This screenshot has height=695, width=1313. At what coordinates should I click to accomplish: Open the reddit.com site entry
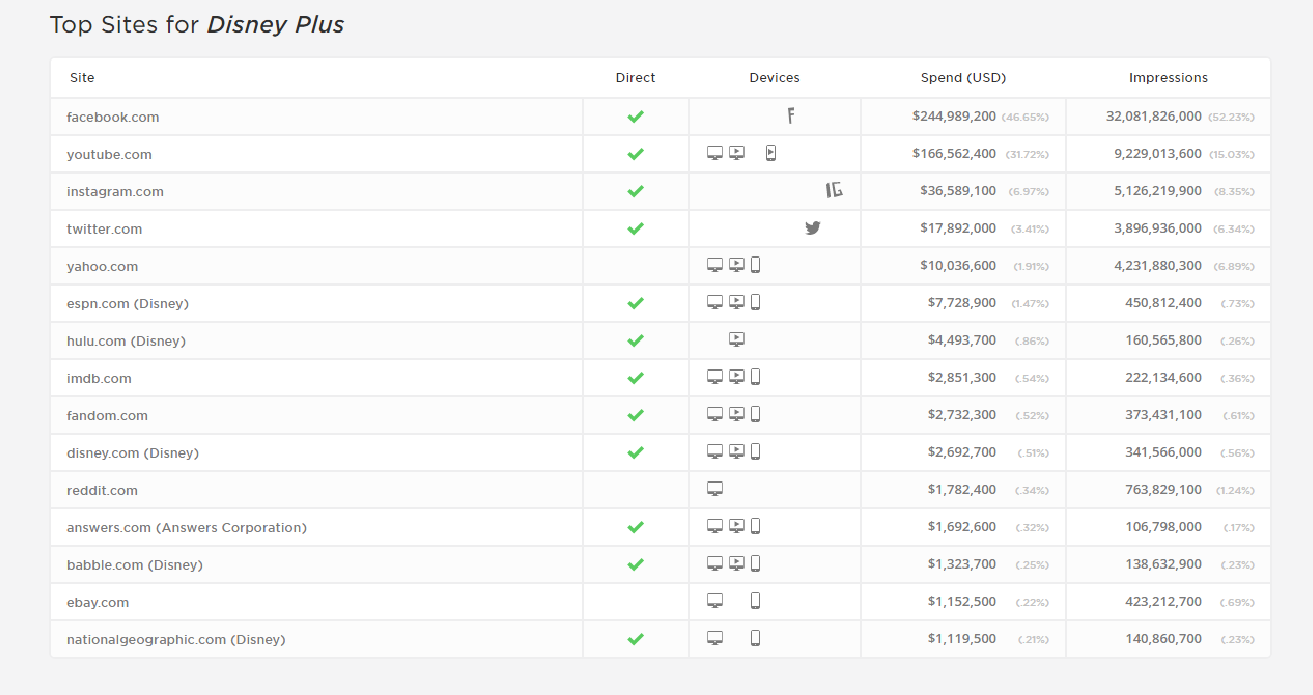102,490
